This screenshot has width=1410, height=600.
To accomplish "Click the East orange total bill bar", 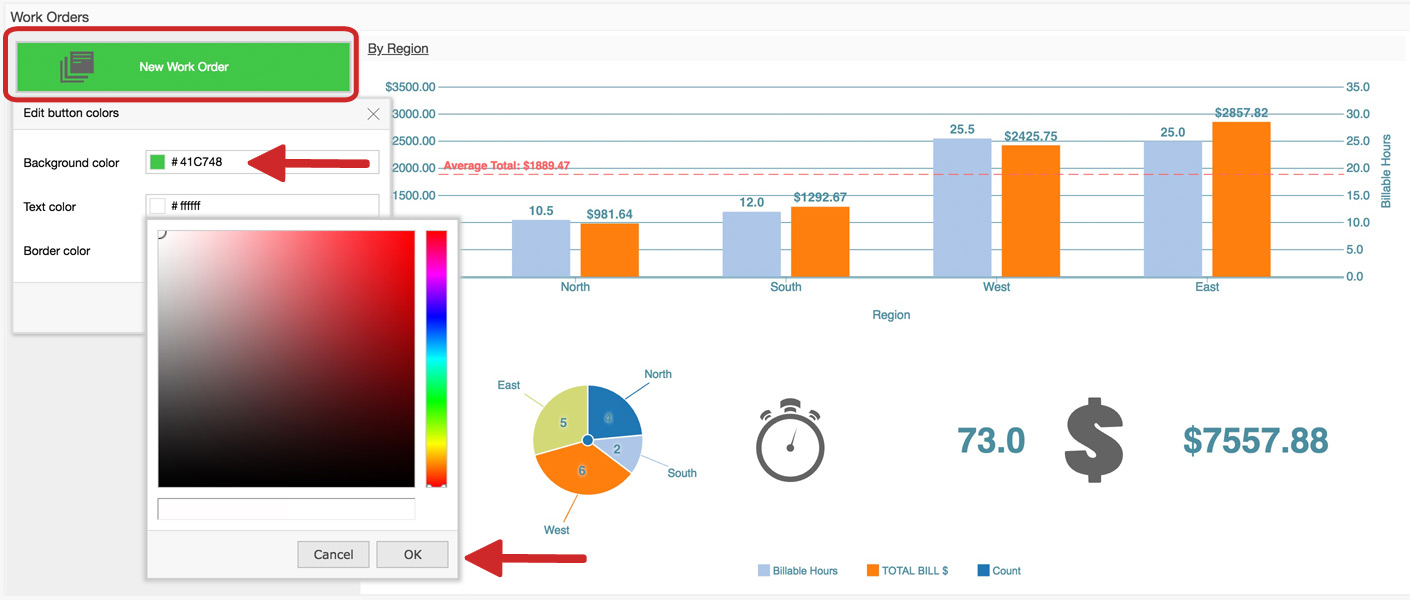I will (1241, 200).
